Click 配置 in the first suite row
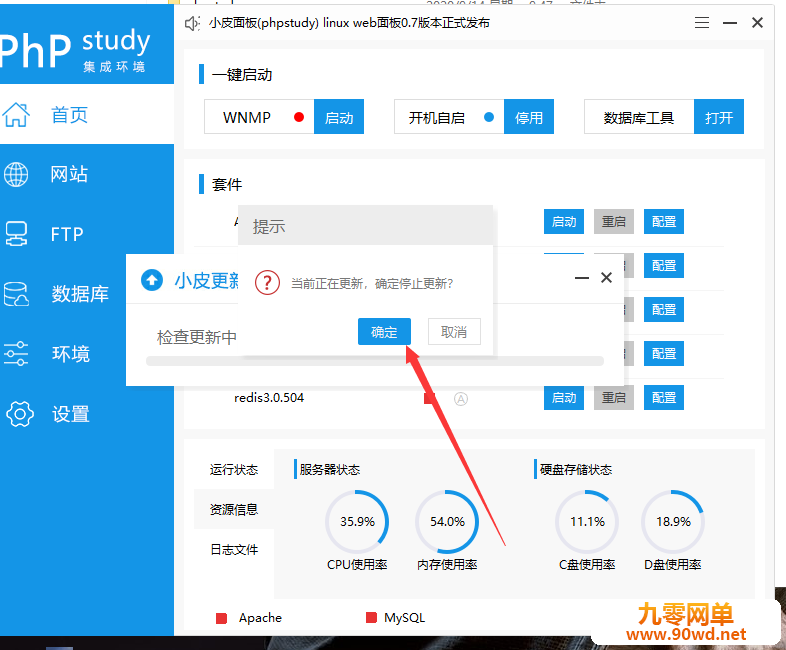Viewport: 786px width, 650px height. 664,222
